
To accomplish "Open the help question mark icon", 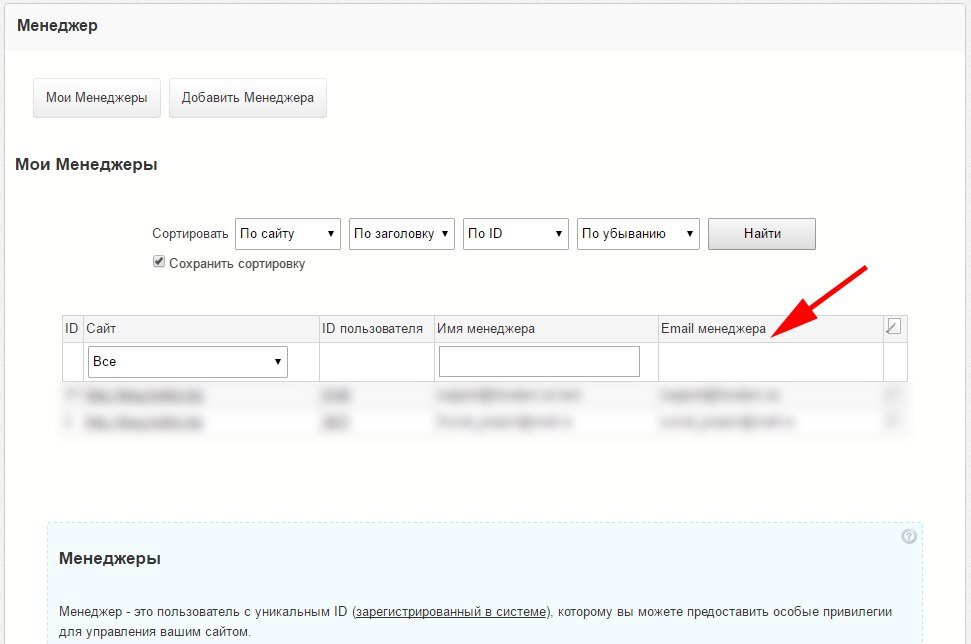I will [908, 537].
